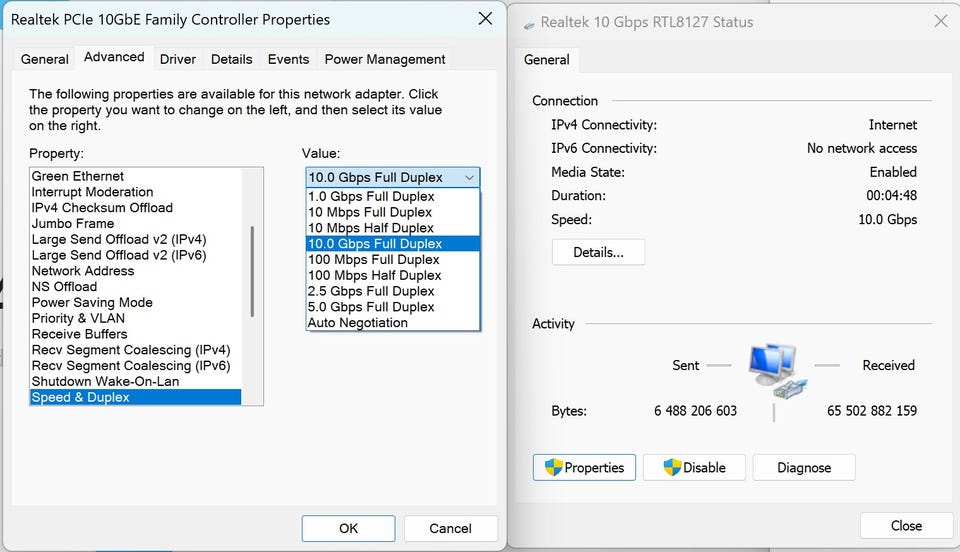Click the Duration value 00:04:48
The width and height of the screenshot is (960, 552).
tap(891, 196)
